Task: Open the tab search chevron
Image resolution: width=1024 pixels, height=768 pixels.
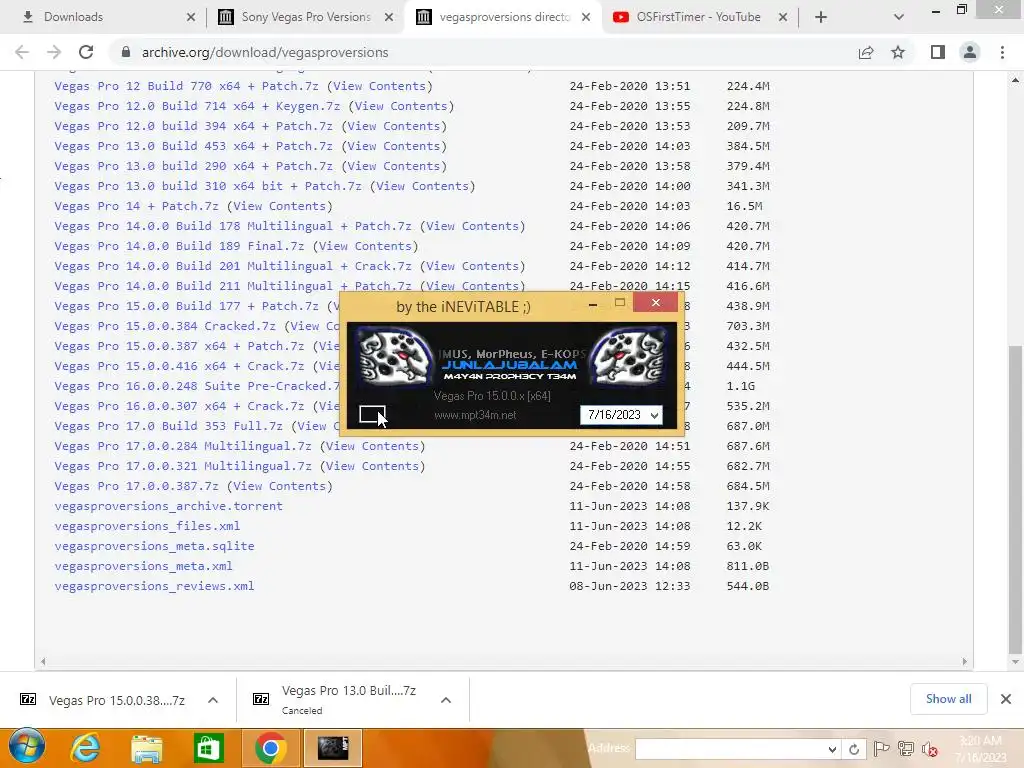Action: pyautogui.click(x=899, y=17)
